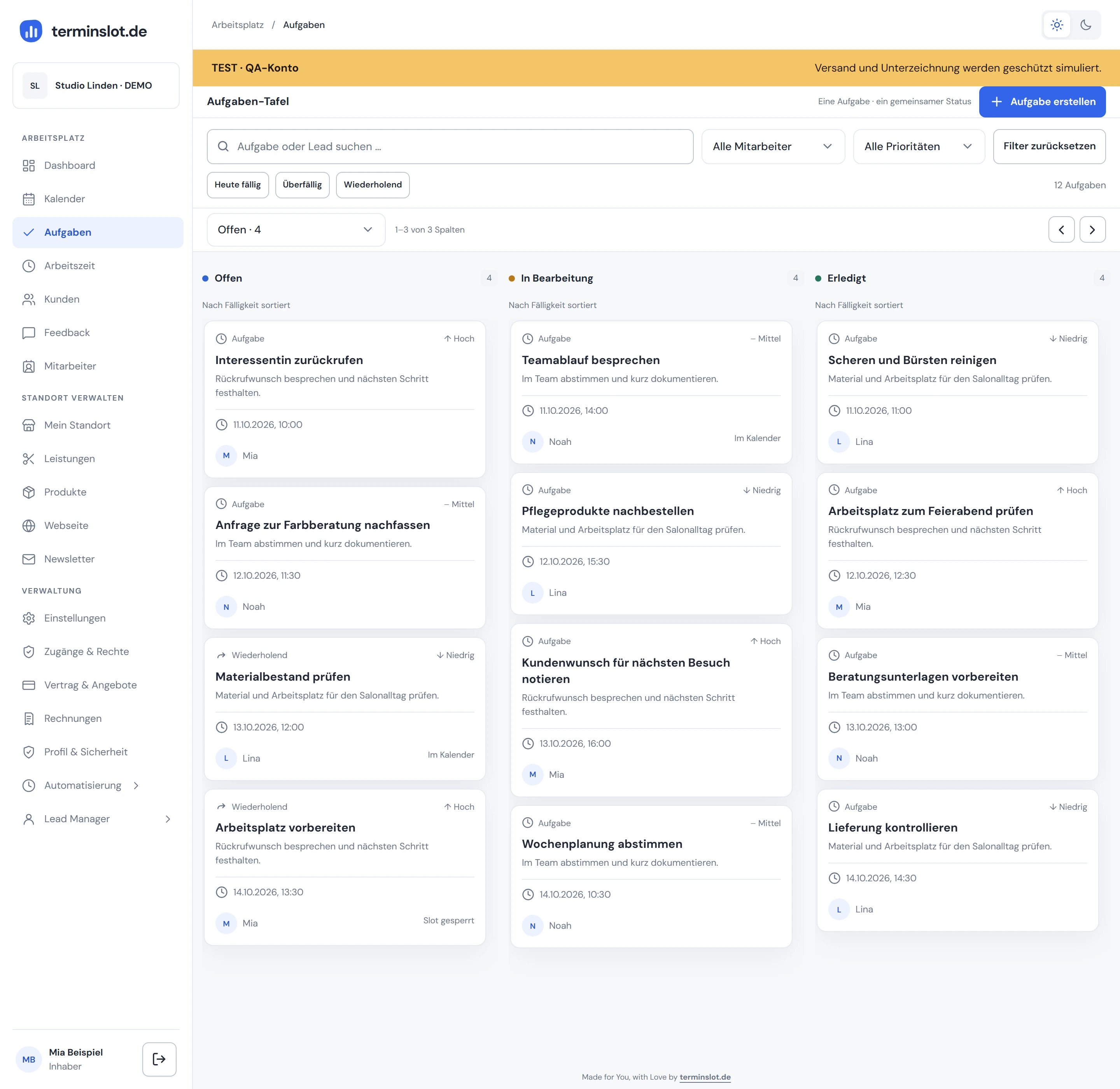
Task: Follow the terminslot.de footer link
Action: [705, 1077]
